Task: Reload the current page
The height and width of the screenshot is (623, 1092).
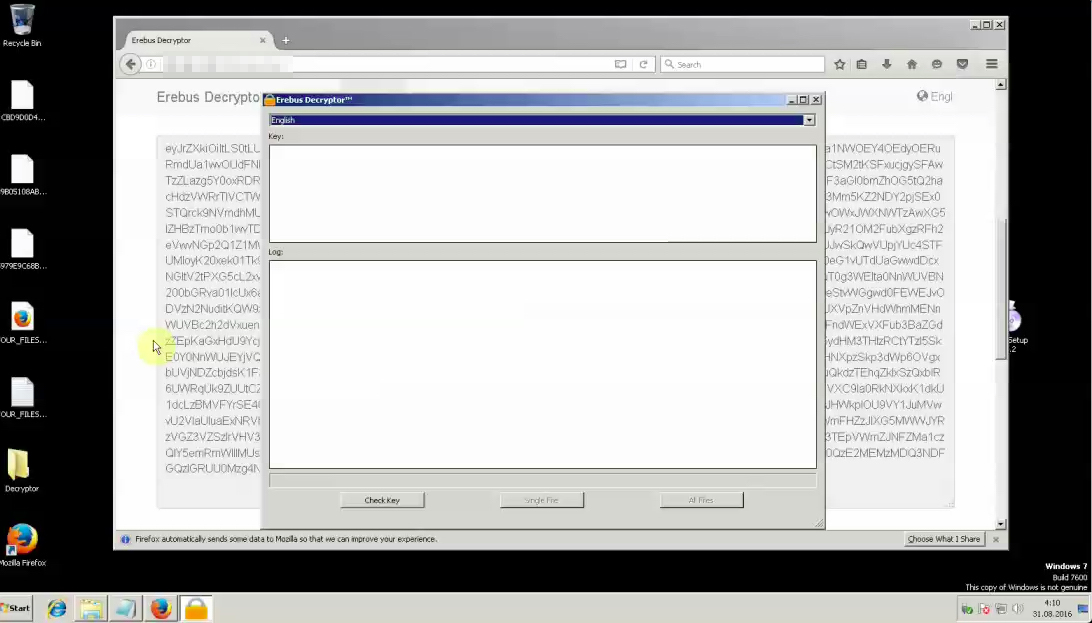Action: tap(644, 64)
